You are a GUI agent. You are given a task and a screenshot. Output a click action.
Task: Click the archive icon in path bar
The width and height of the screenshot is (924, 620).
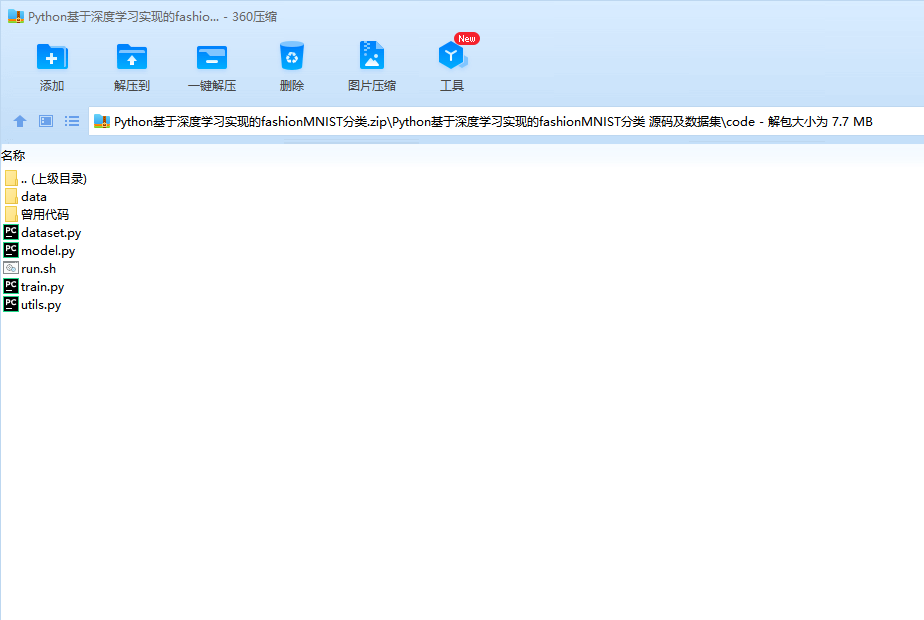[102, 121]
